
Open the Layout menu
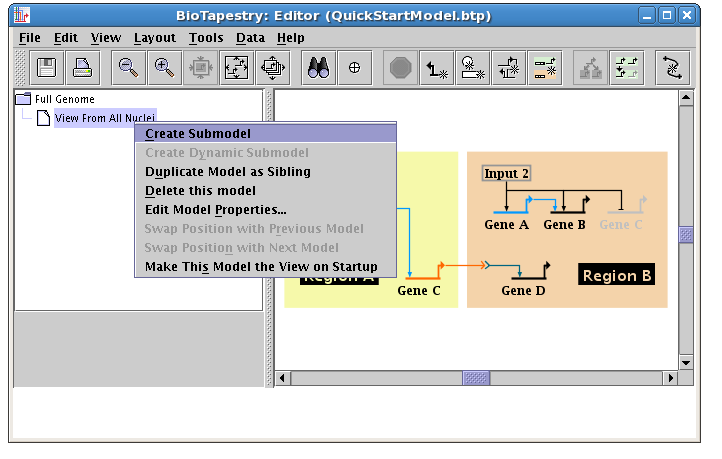point(154,38)
